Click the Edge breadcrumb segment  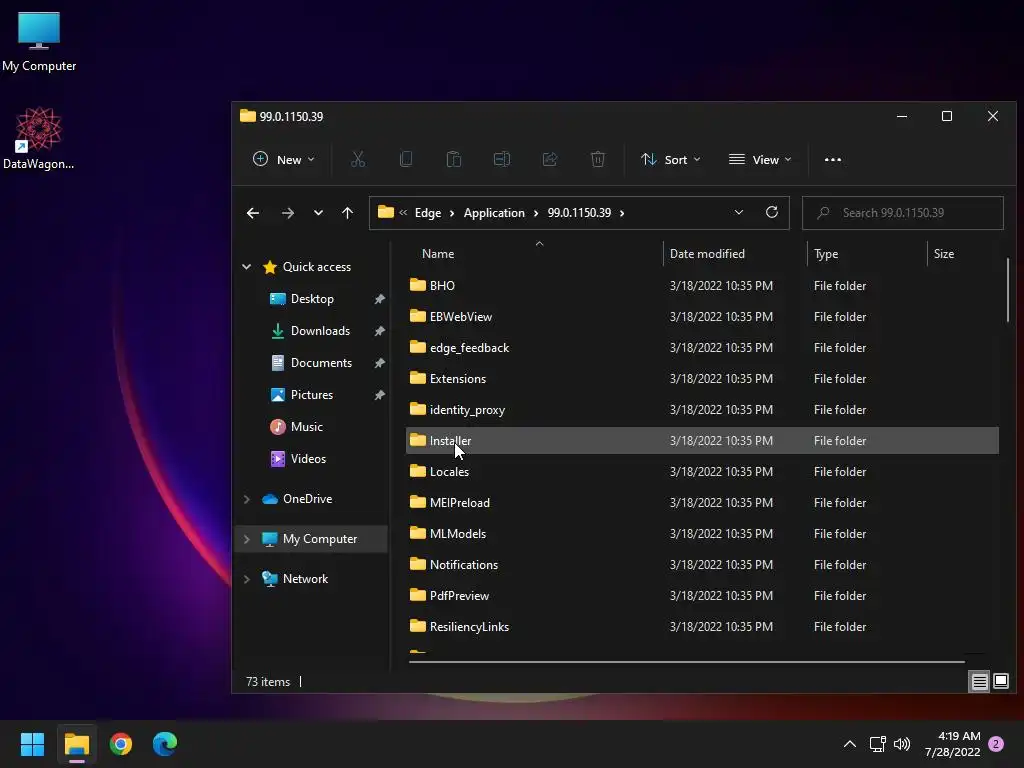click(x=428, y=213)
